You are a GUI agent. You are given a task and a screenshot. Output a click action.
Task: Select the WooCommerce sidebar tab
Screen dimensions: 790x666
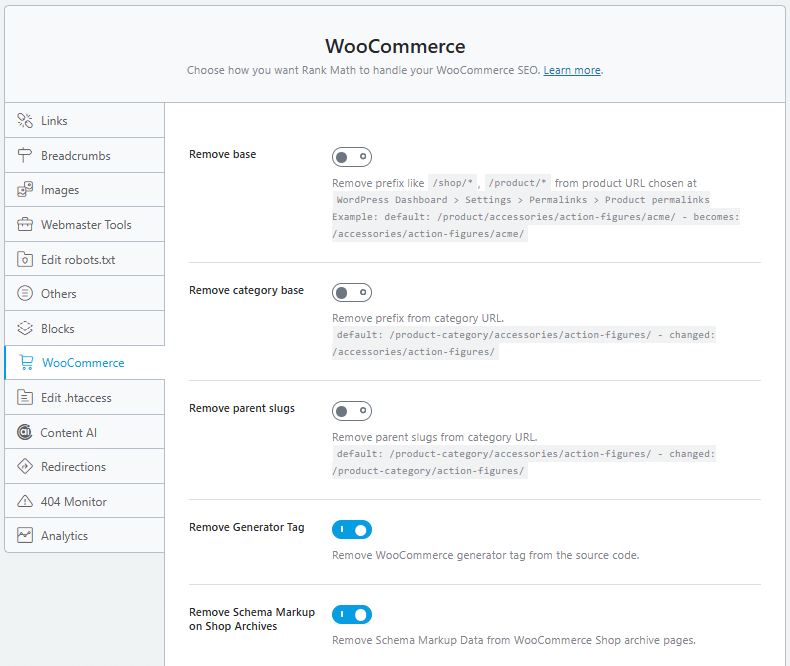coord(83,363)
